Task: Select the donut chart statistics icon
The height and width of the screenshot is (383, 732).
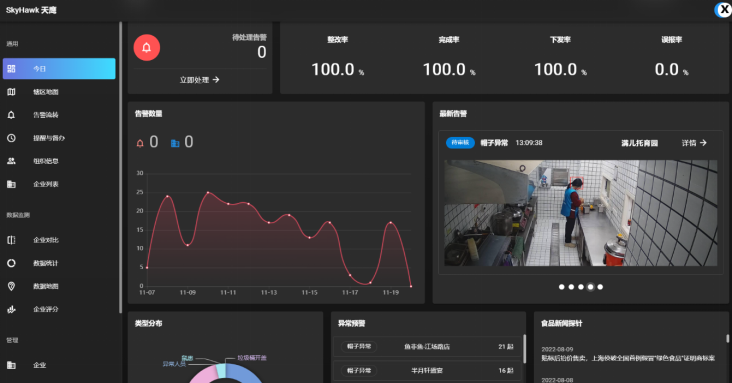Action: 11,263
